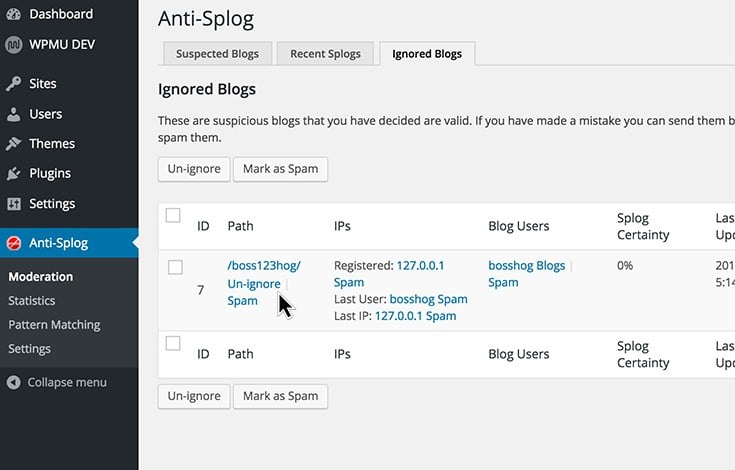Open the Recent Splogs tab
Image resolution: width=735 pixels, height=470 pixels.
tap(325, 54)
